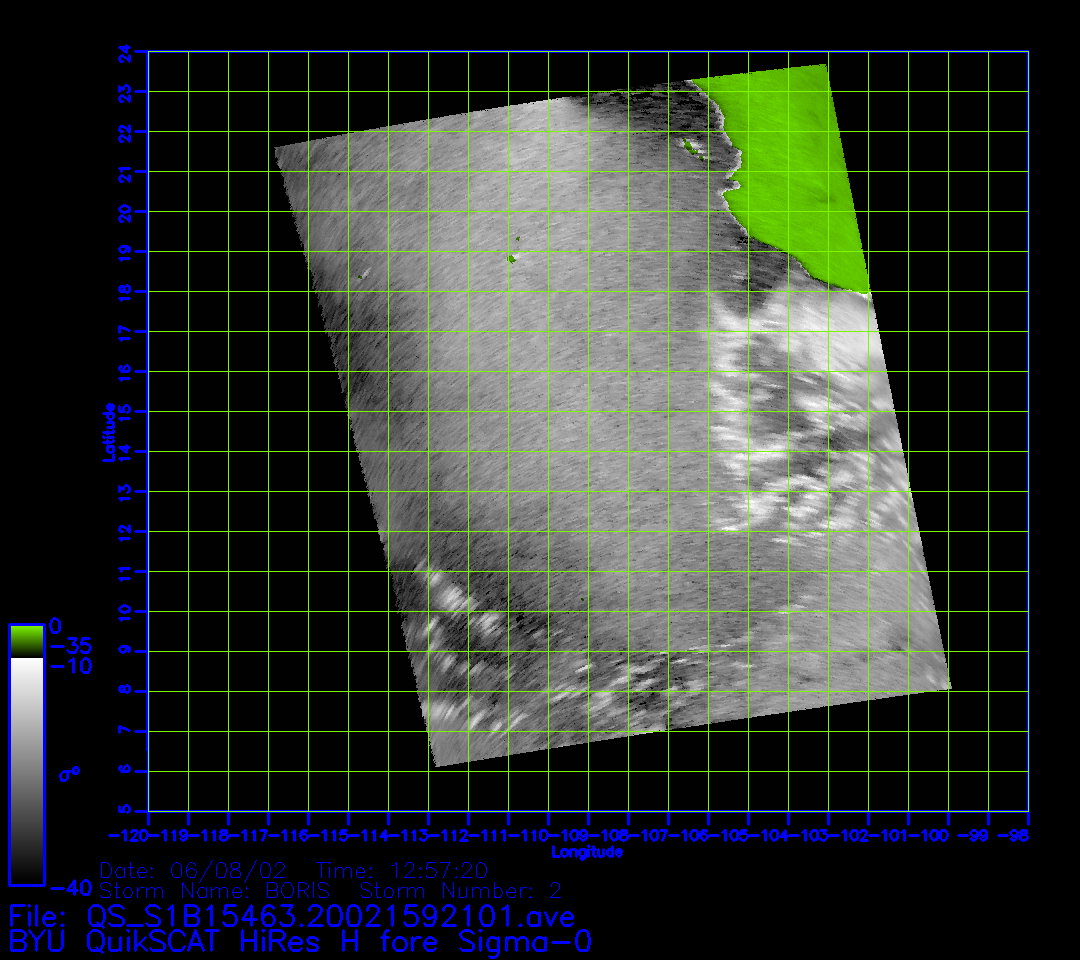
Task: Click the sigma-0 symbol beside the color bar
Action: 70,773
